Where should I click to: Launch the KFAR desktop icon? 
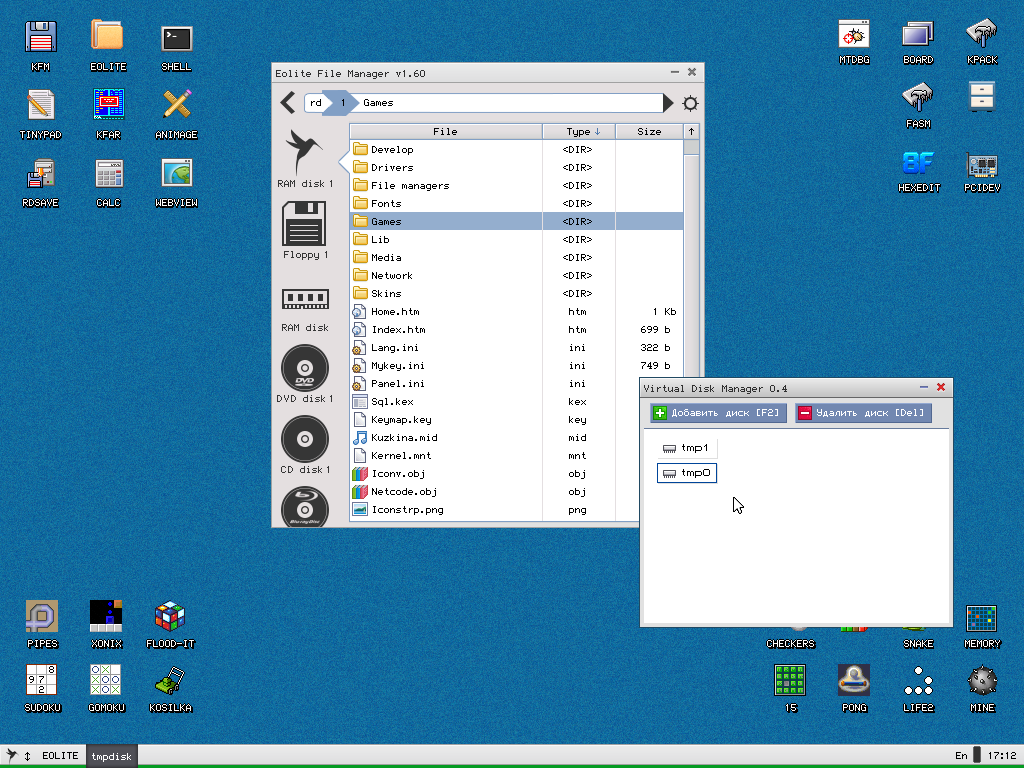coord(108,112)
